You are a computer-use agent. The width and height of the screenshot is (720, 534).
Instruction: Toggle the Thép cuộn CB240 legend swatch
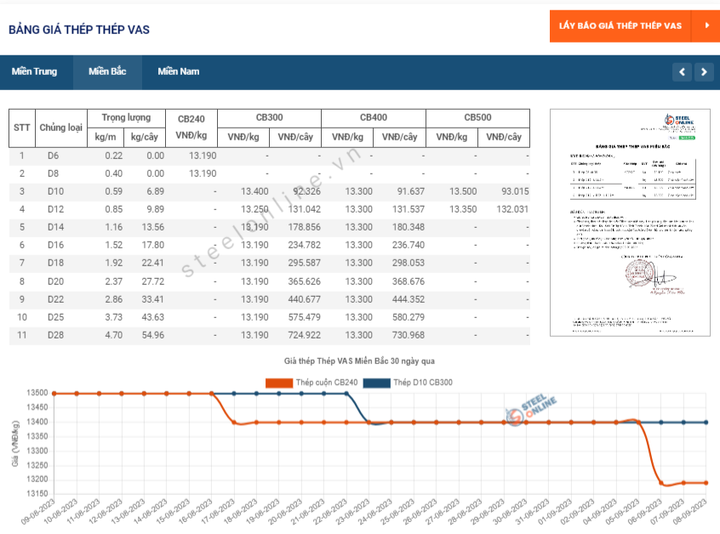[x=279, y=383]
